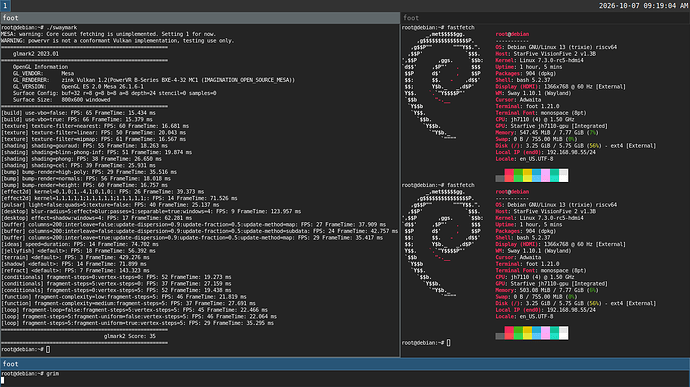The height and width of the screenshot is (387, 690).
Task: Click the prompt cursor below glmark2 Score
Action: click(48, 349)
